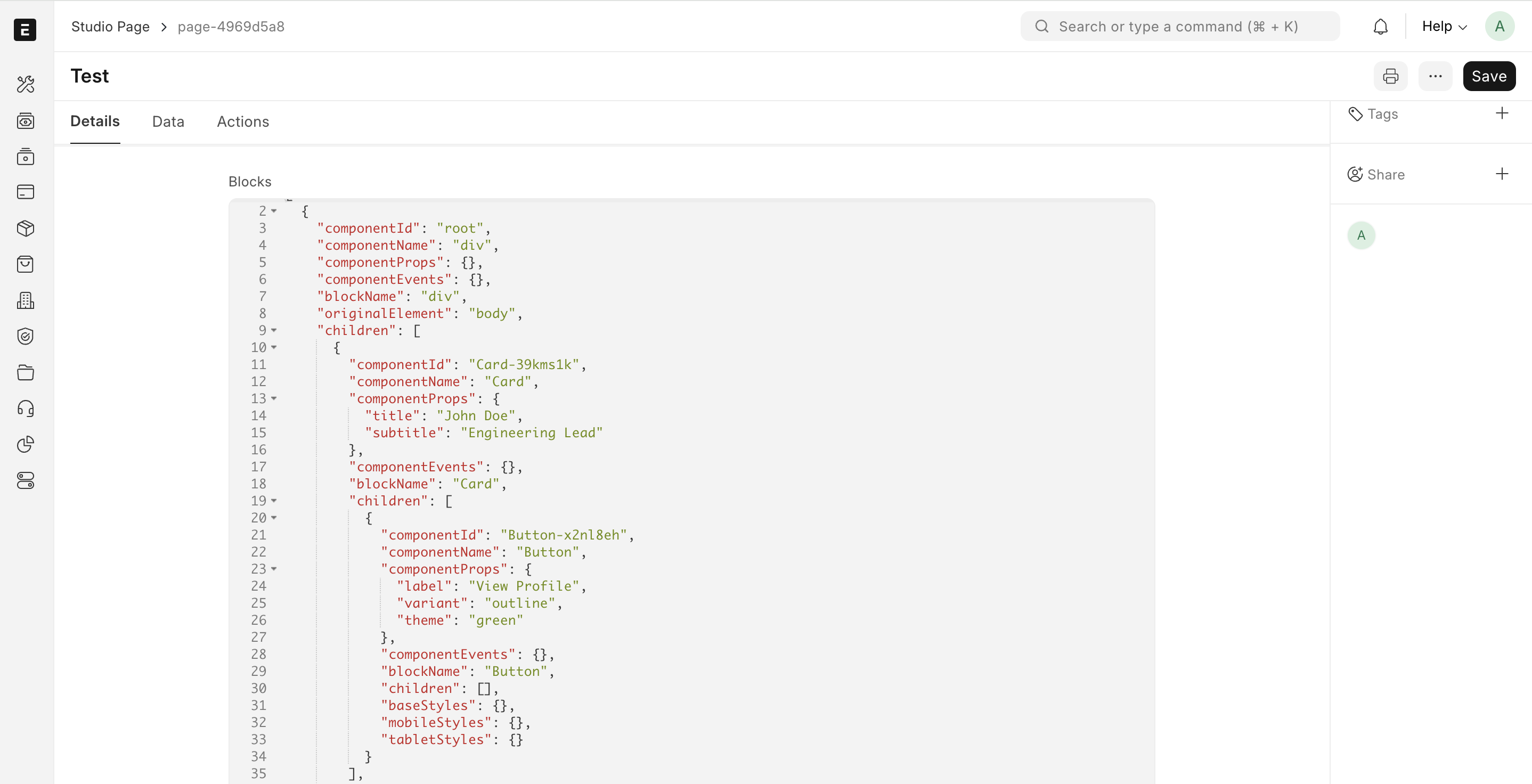Collapse the children array fold at line 9
The width and height of the screenshot is (1532, 784).
(x=274, y=330)
